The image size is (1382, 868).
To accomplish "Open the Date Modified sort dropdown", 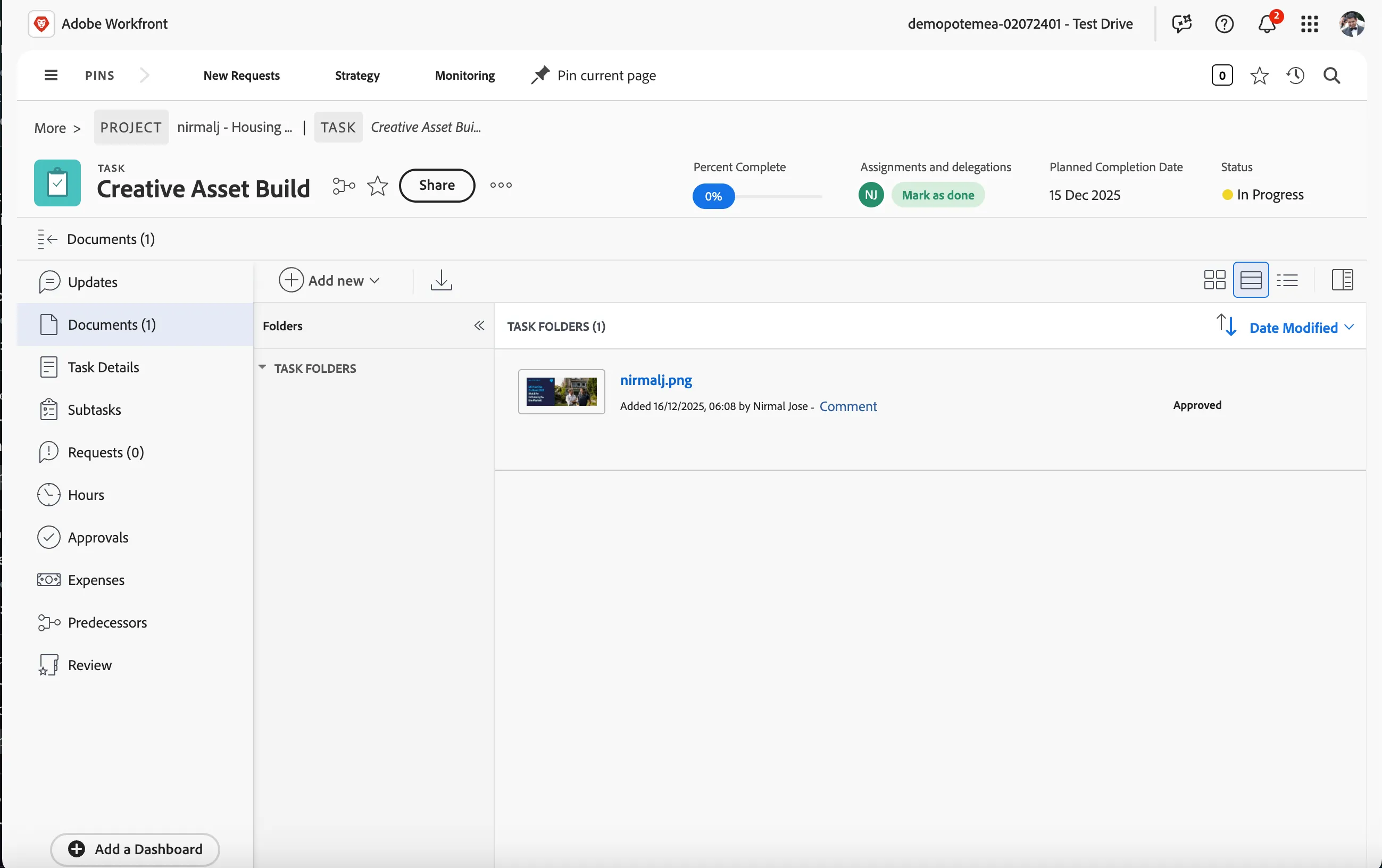I will click(x=1302, y=328).
